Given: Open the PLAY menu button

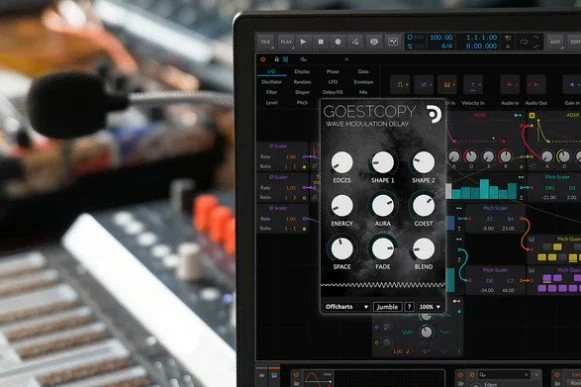Looking at the screenshot, I should tap(286, 42).
